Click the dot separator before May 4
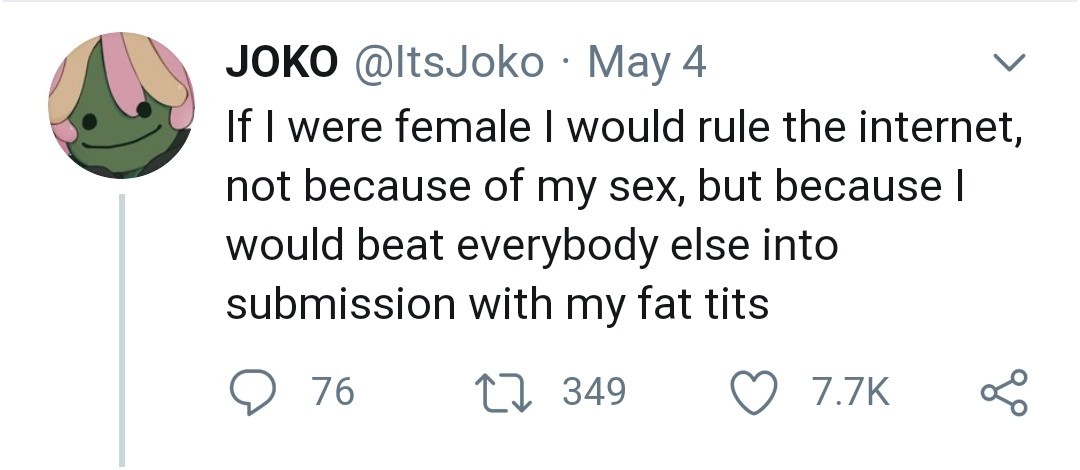1080x470 pixels. click(x=567, y=65)
